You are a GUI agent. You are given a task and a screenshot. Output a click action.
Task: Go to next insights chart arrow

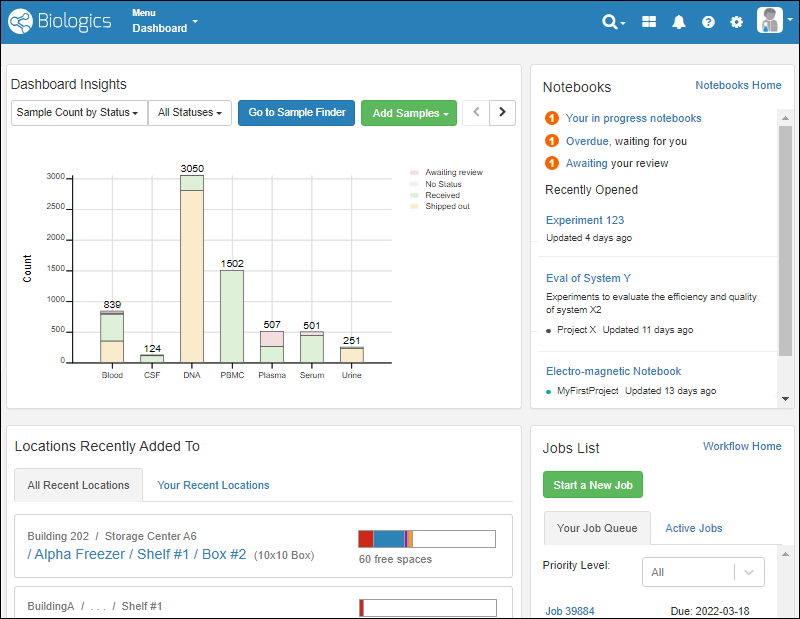click(503, 113)
